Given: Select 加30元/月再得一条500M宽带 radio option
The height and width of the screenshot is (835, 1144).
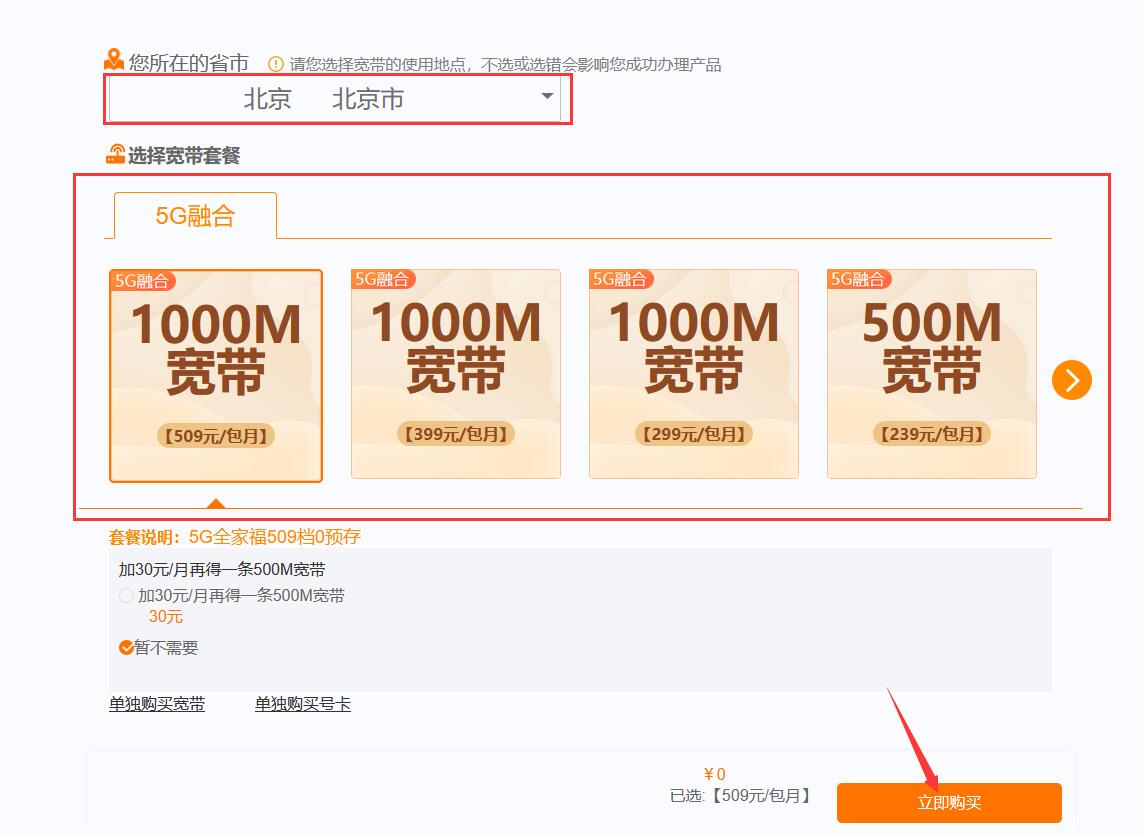Looking at the screenshot, I should (126, 596).
